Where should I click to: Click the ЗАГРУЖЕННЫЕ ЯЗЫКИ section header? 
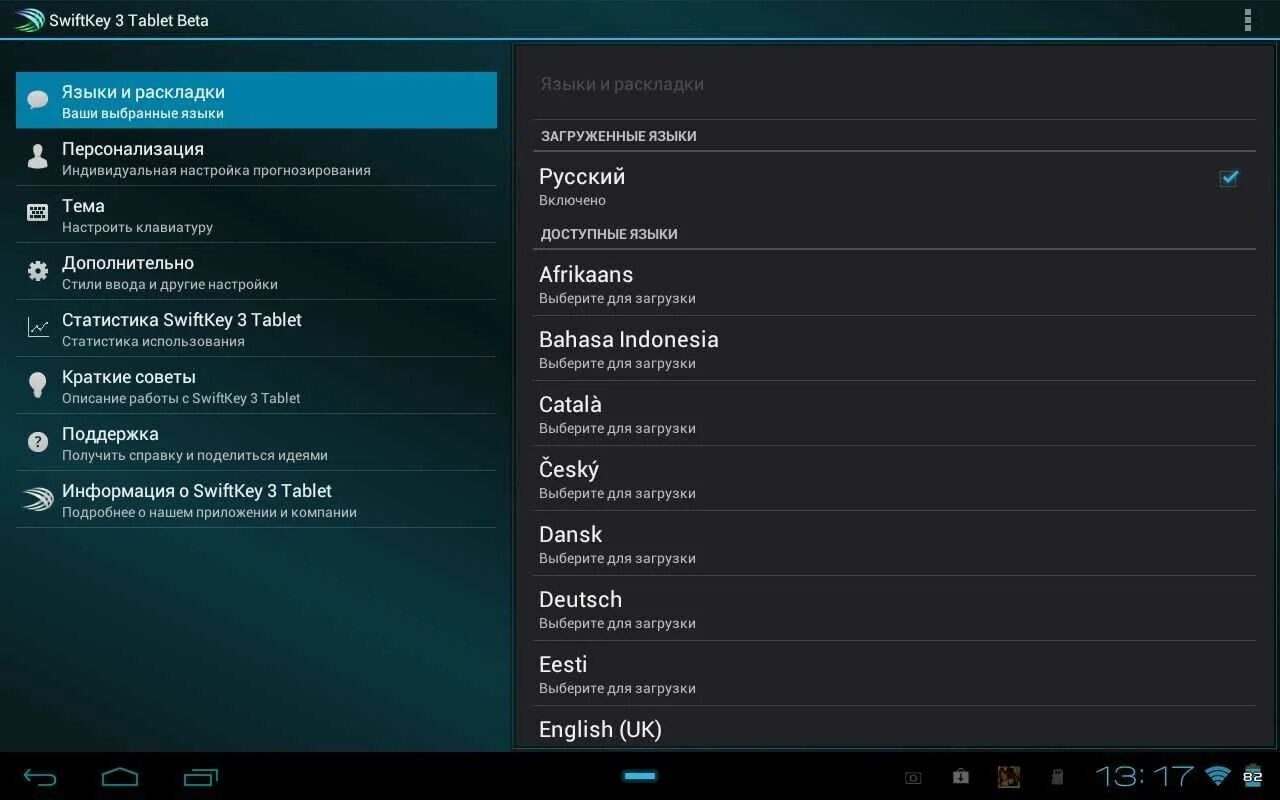coord(619,136)
